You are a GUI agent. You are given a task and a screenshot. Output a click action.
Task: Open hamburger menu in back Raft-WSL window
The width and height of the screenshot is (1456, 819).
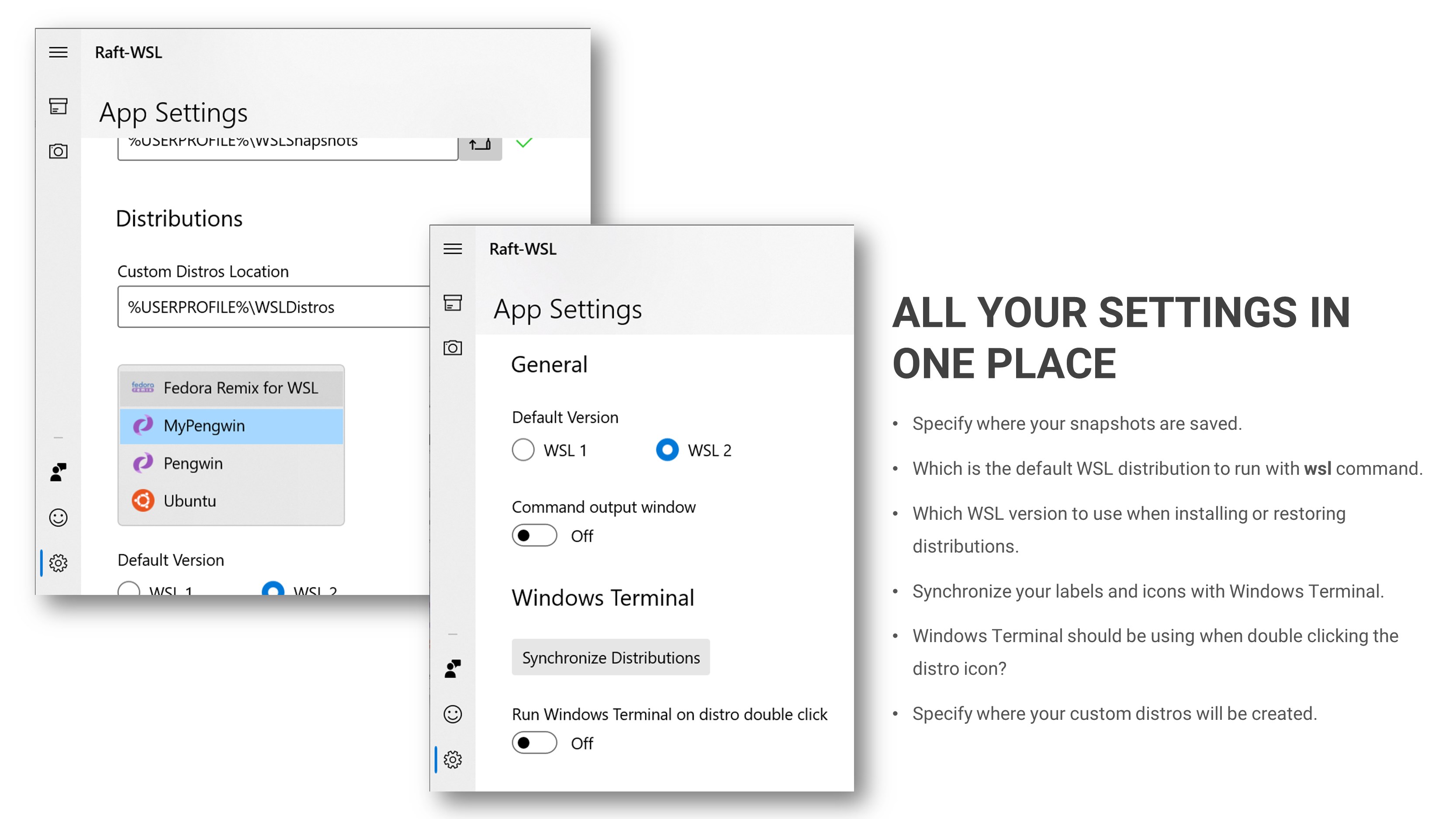(x=58, y=52)
